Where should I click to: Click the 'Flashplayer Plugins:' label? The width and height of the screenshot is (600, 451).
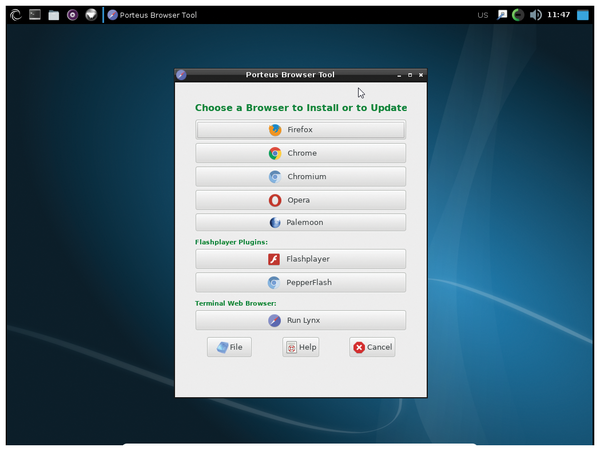231,242
